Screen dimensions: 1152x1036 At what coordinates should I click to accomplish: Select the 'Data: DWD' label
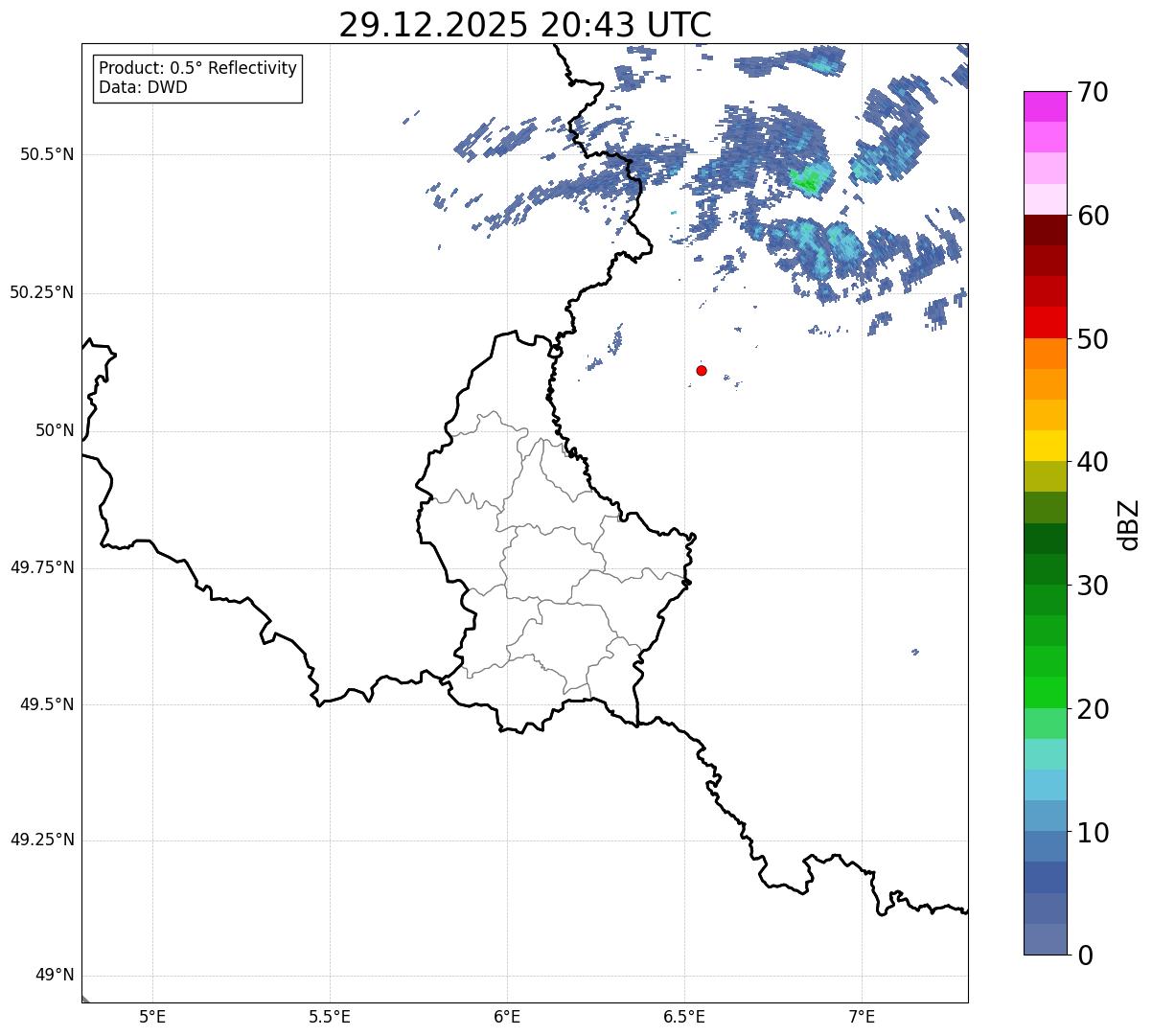pos(143,87)
